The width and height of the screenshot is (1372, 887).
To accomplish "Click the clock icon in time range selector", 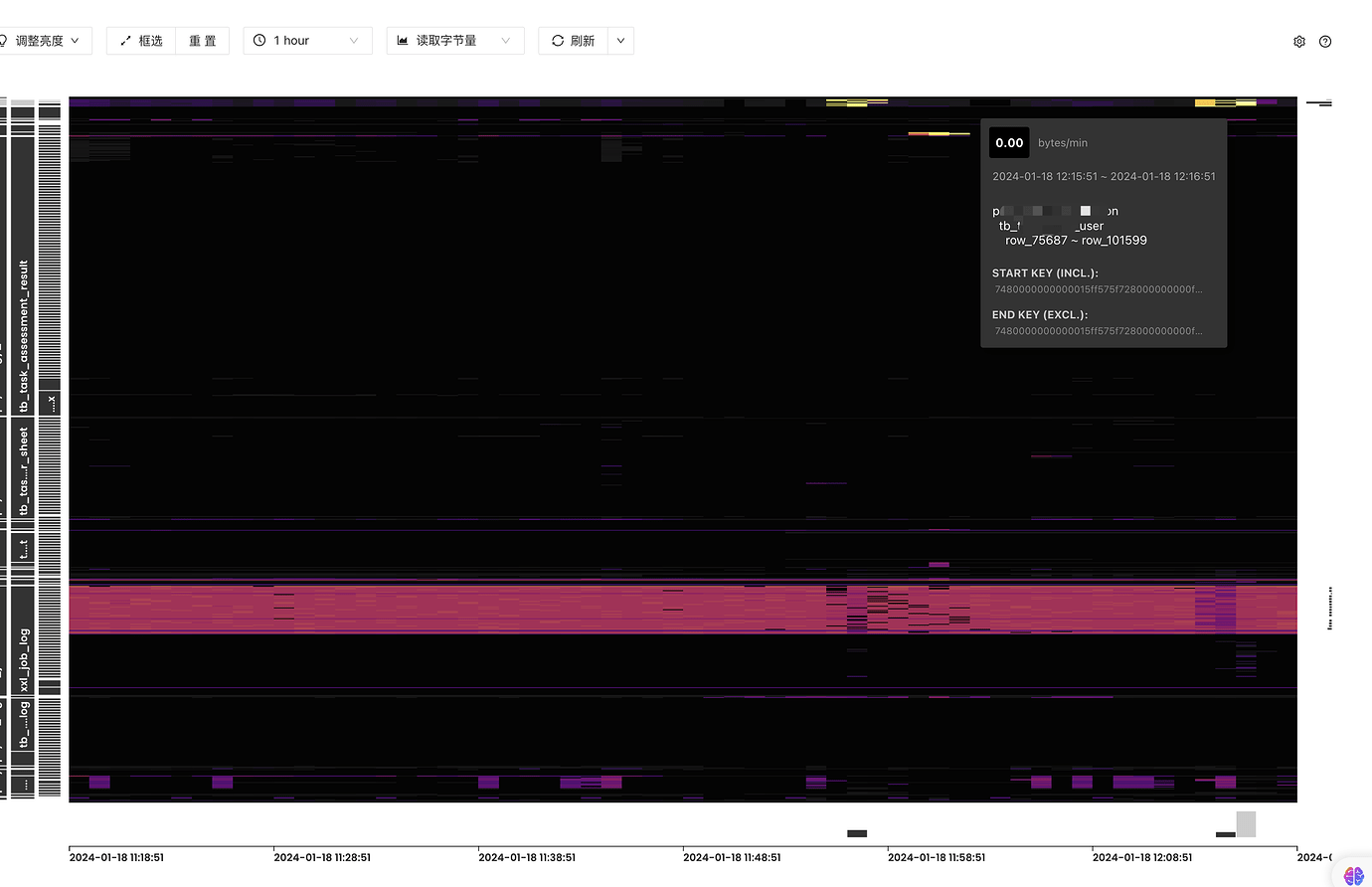I will (259, 41).
